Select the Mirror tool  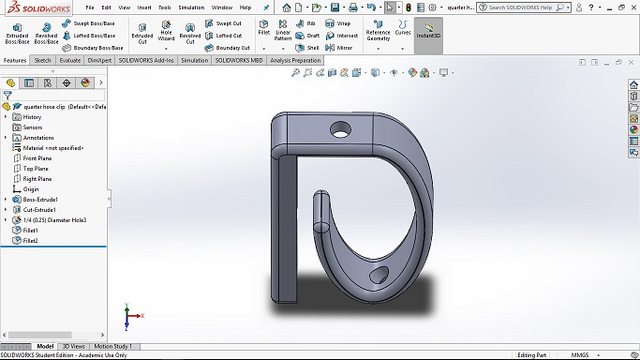tap(339, 48)
